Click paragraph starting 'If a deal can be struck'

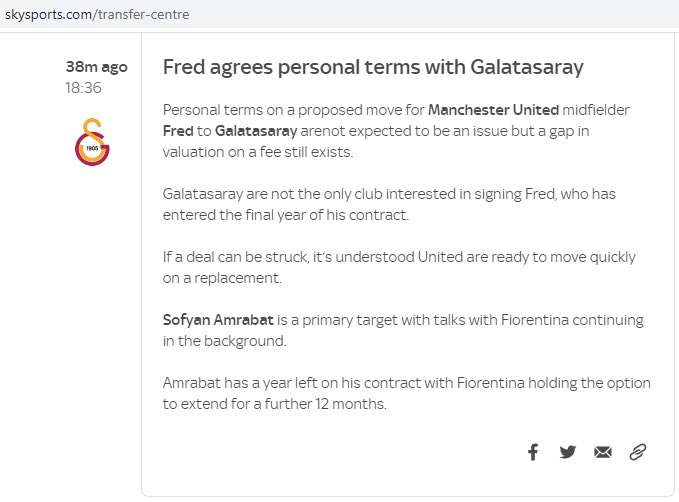[399, 267]
